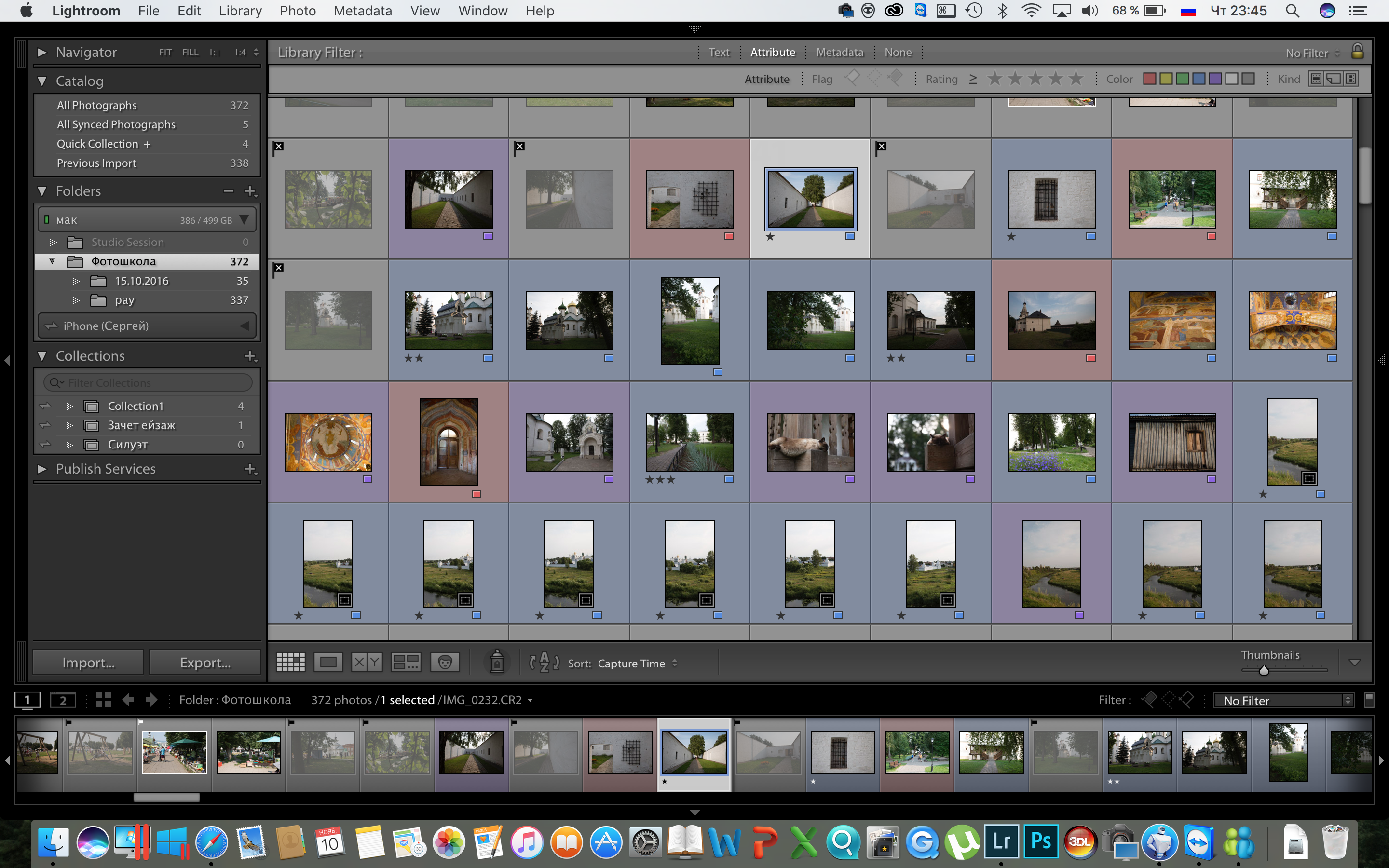
Task: Switch to Loupe view icon
Action: [x=328, y=663]
